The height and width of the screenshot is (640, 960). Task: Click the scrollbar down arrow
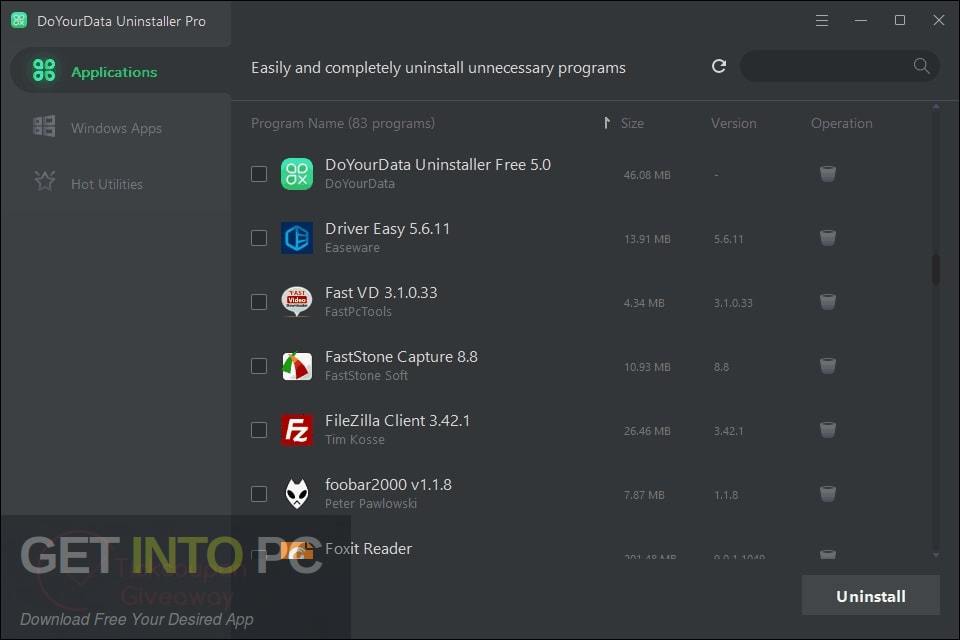[x=936, y=555]
